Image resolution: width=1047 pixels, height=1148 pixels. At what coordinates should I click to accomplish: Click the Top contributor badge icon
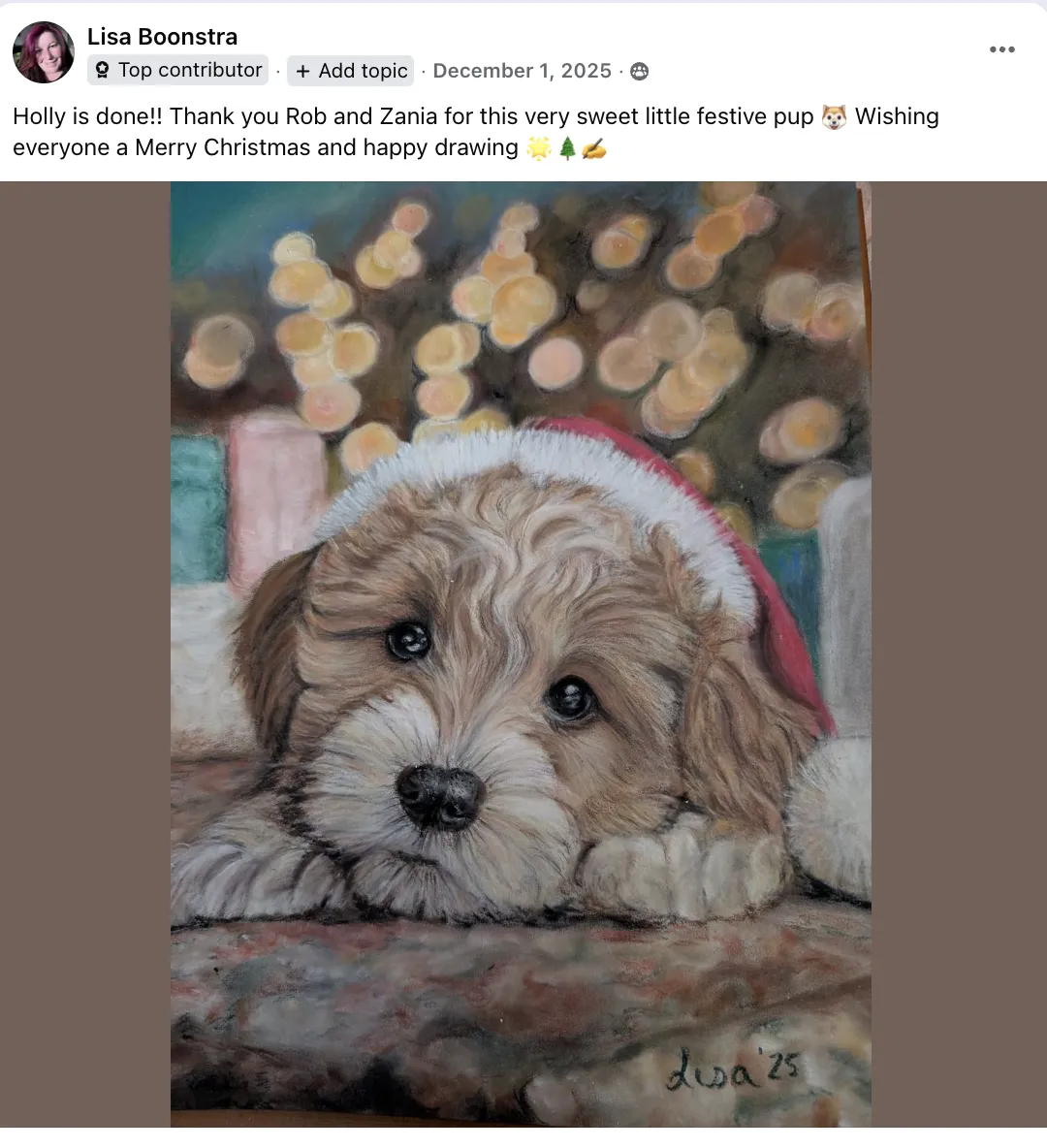coord(103,70)
